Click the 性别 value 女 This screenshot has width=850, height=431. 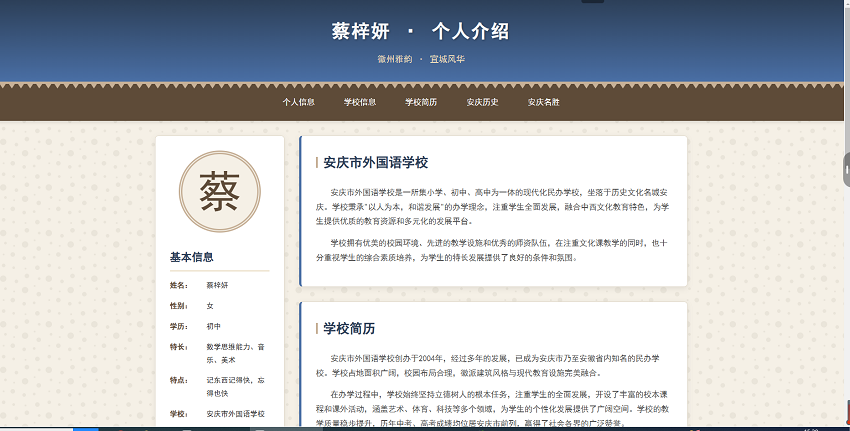point(210,305)
